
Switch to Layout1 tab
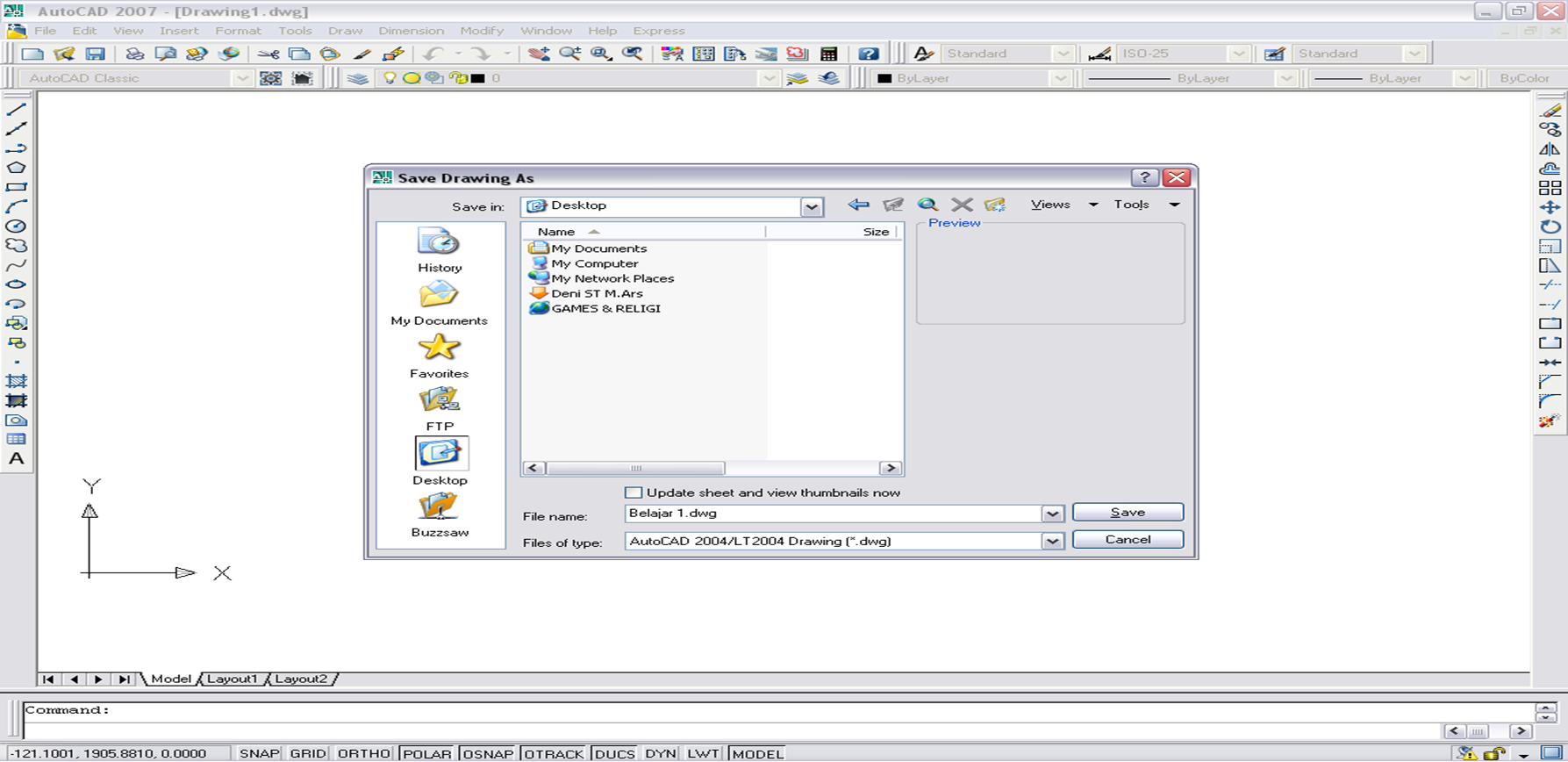pos(233,679)
